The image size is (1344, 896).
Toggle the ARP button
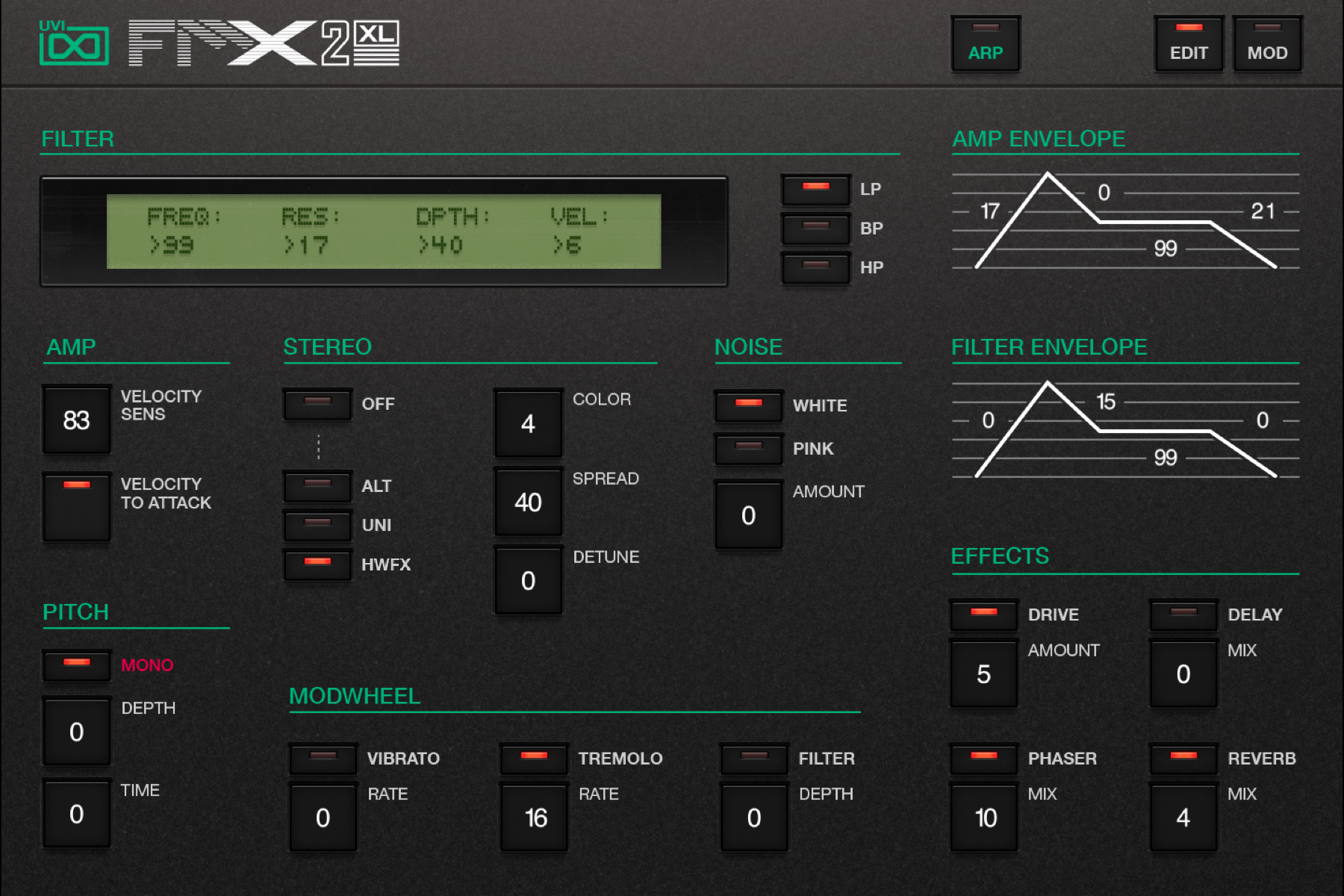pos(985,43)
